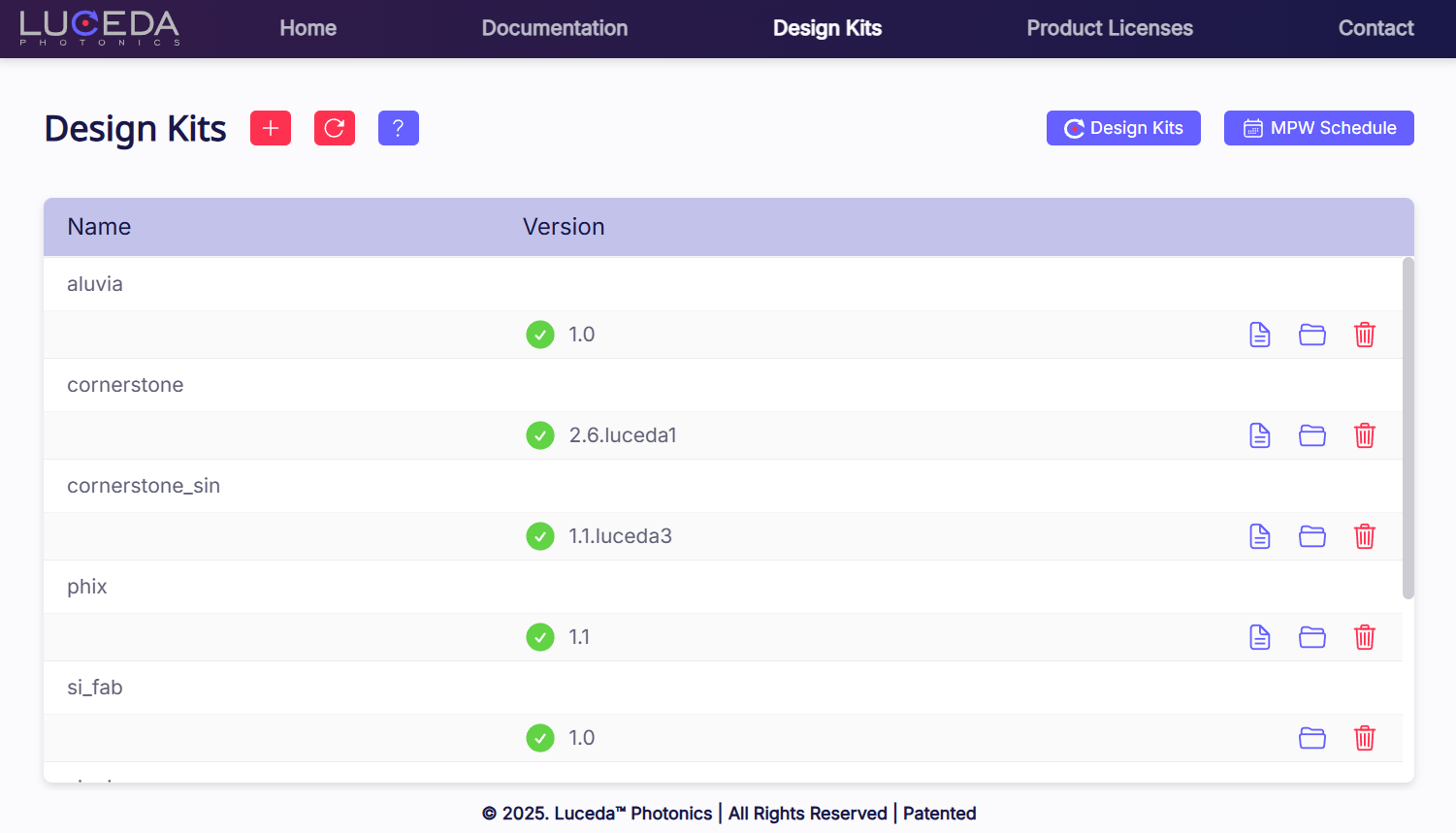Image resolution: width=1456 pixels, height=833 pixels.
Task: Go to the Home nav item
Action: [x=307, y=28]
